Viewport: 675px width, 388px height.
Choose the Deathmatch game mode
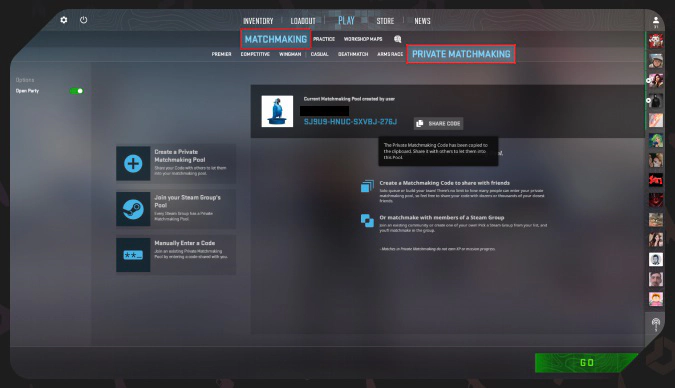[353, 54]
